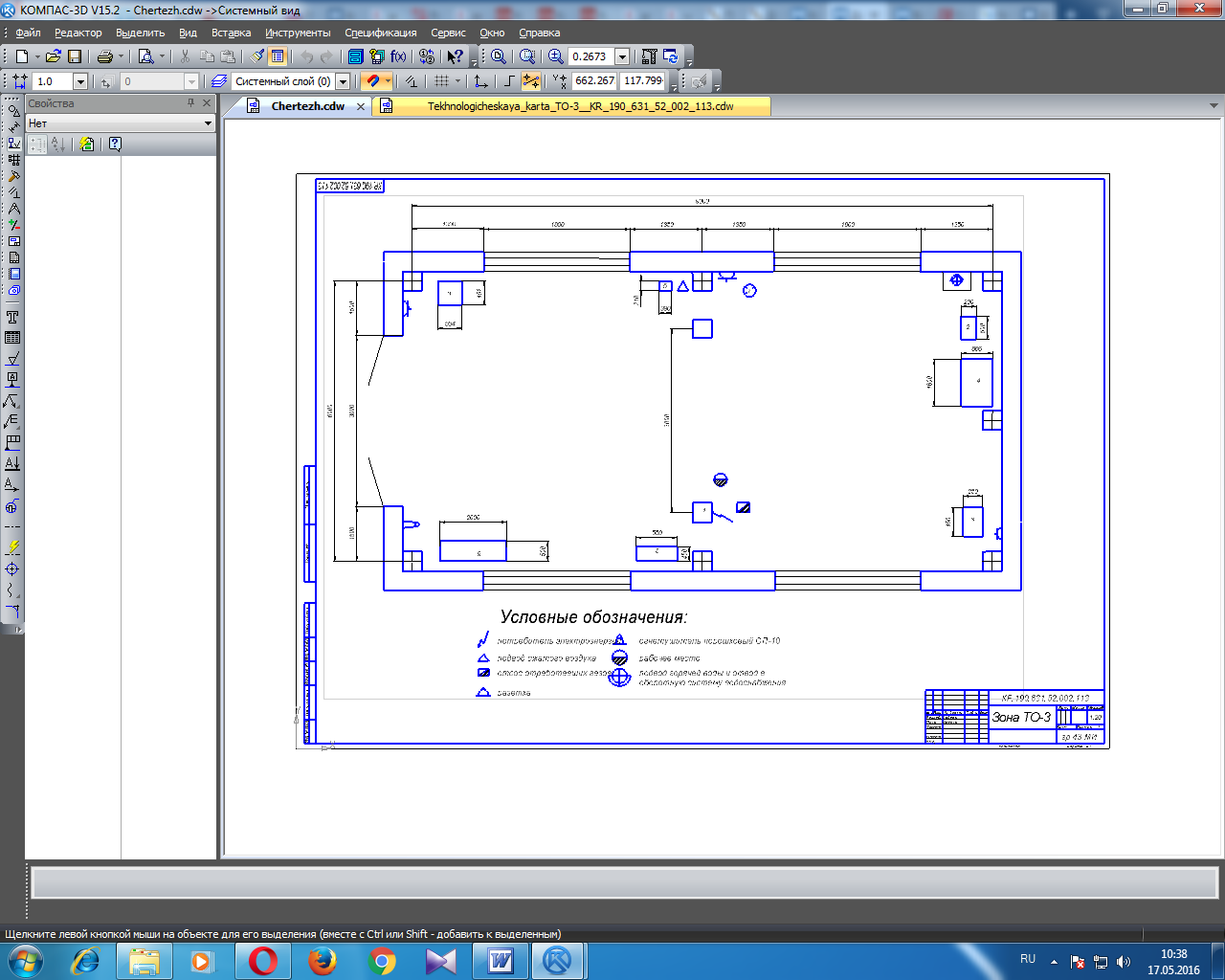
Task: Click the context help arrow icon
Action: click(456, 56)
